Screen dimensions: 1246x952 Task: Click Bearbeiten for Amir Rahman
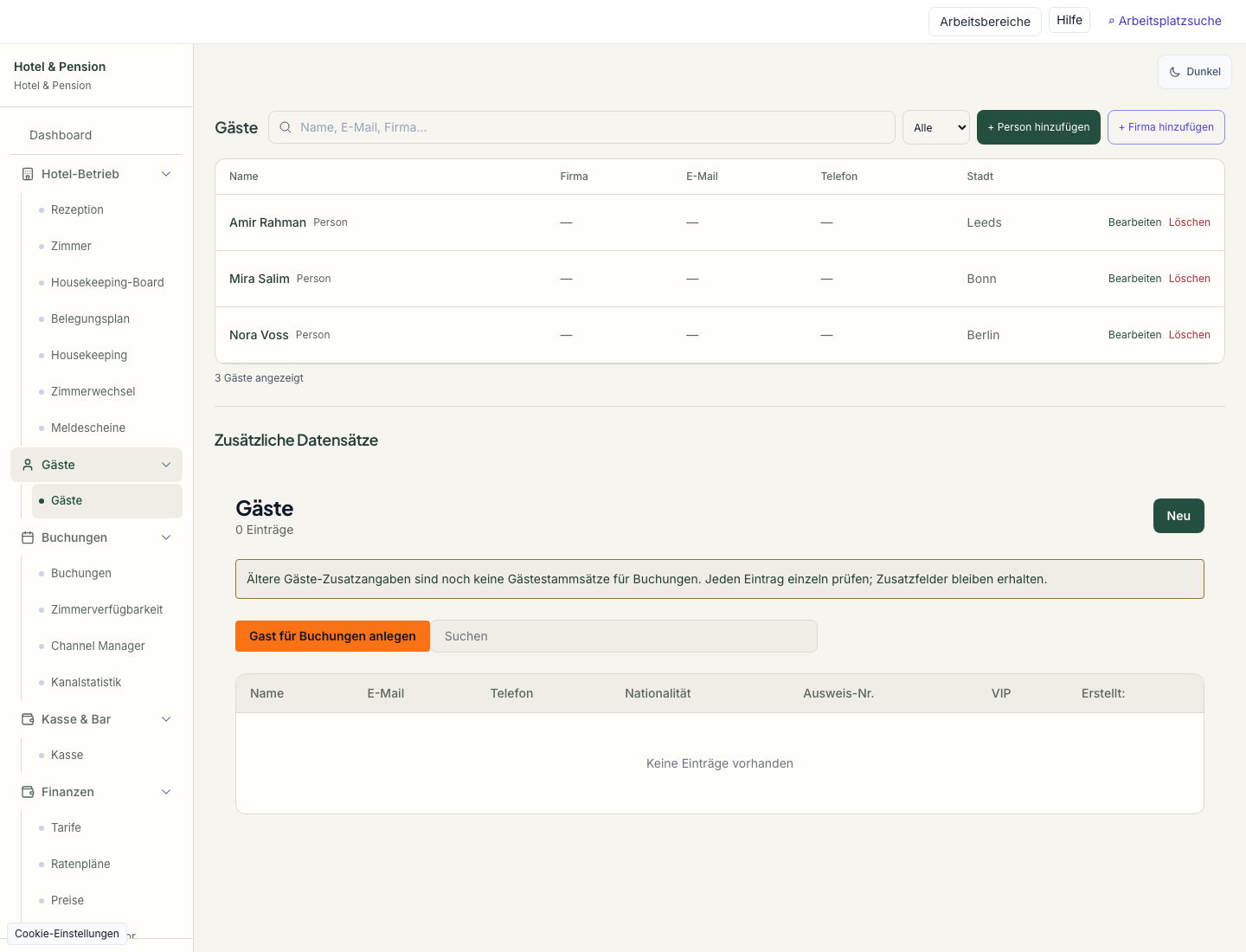[1134, 222]
